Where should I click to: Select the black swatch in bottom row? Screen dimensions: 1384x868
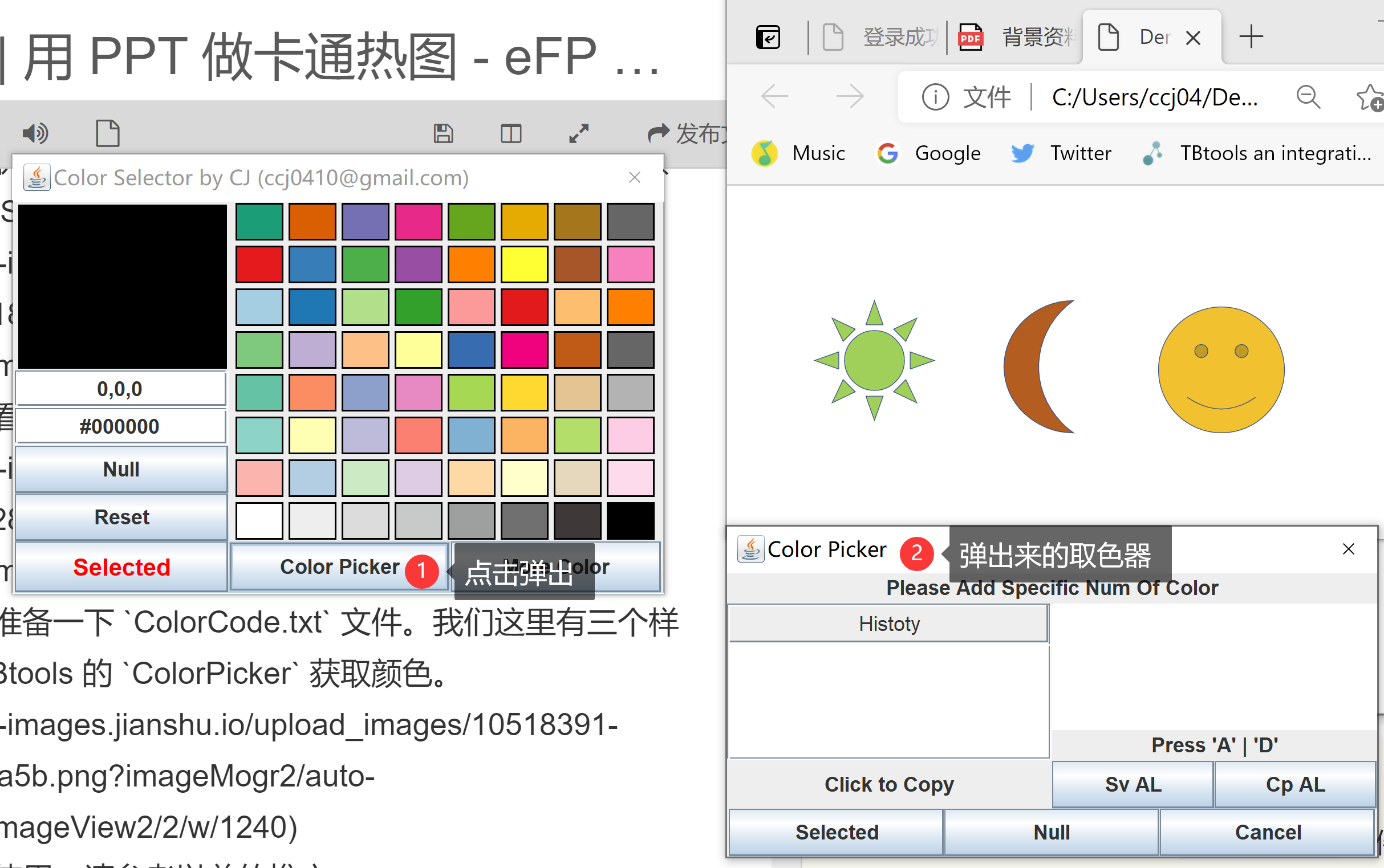(631, 521)
